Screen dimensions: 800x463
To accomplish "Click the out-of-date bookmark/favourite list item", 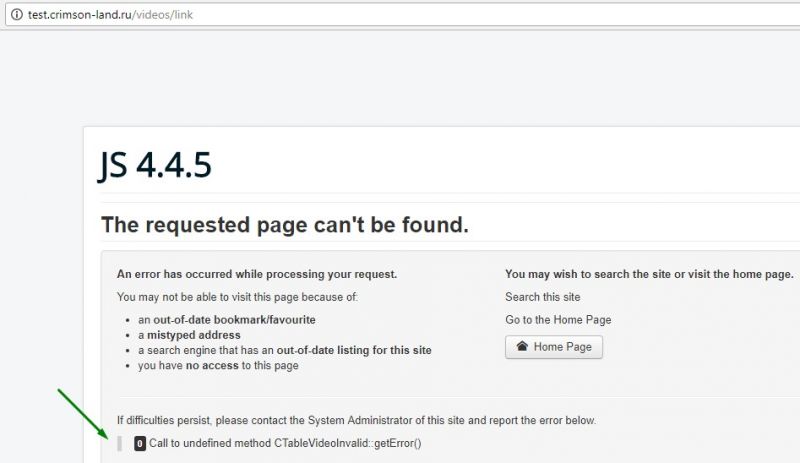I will 227,320.
